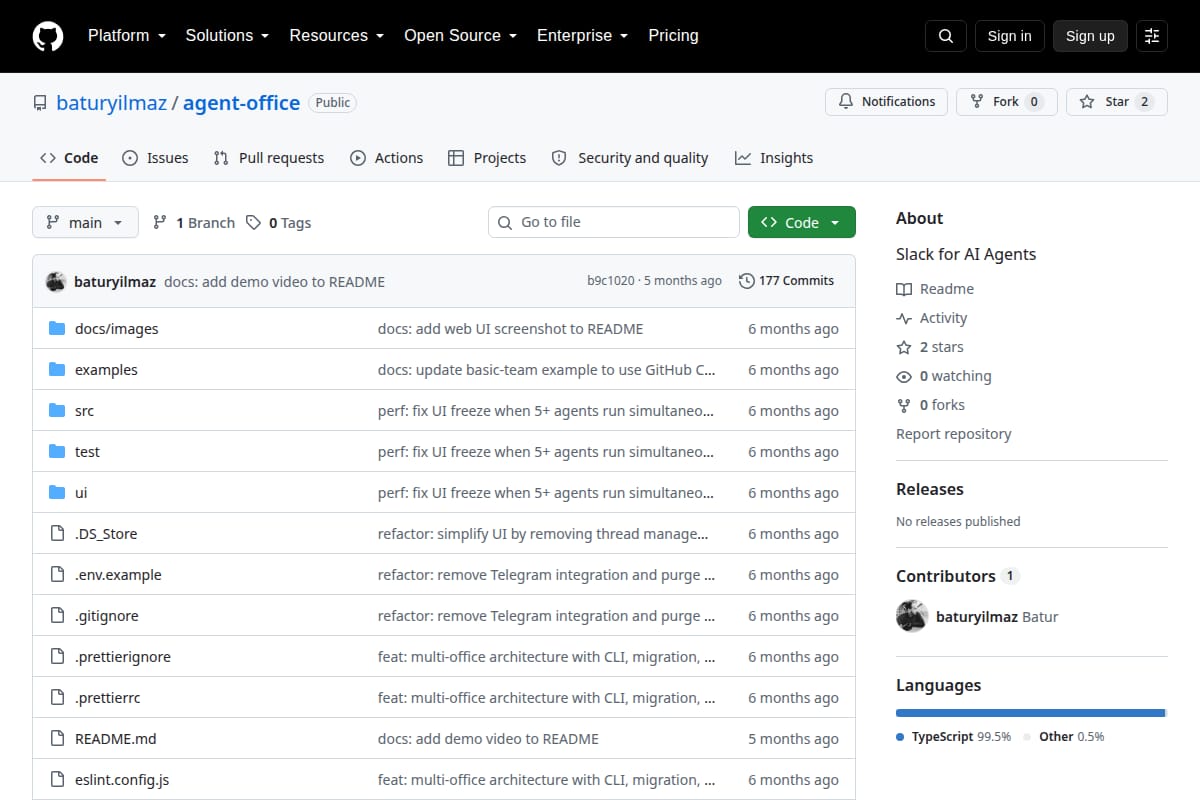Open the Actions tab
The height and width of the screenshot is (800, 1200).
387,158
